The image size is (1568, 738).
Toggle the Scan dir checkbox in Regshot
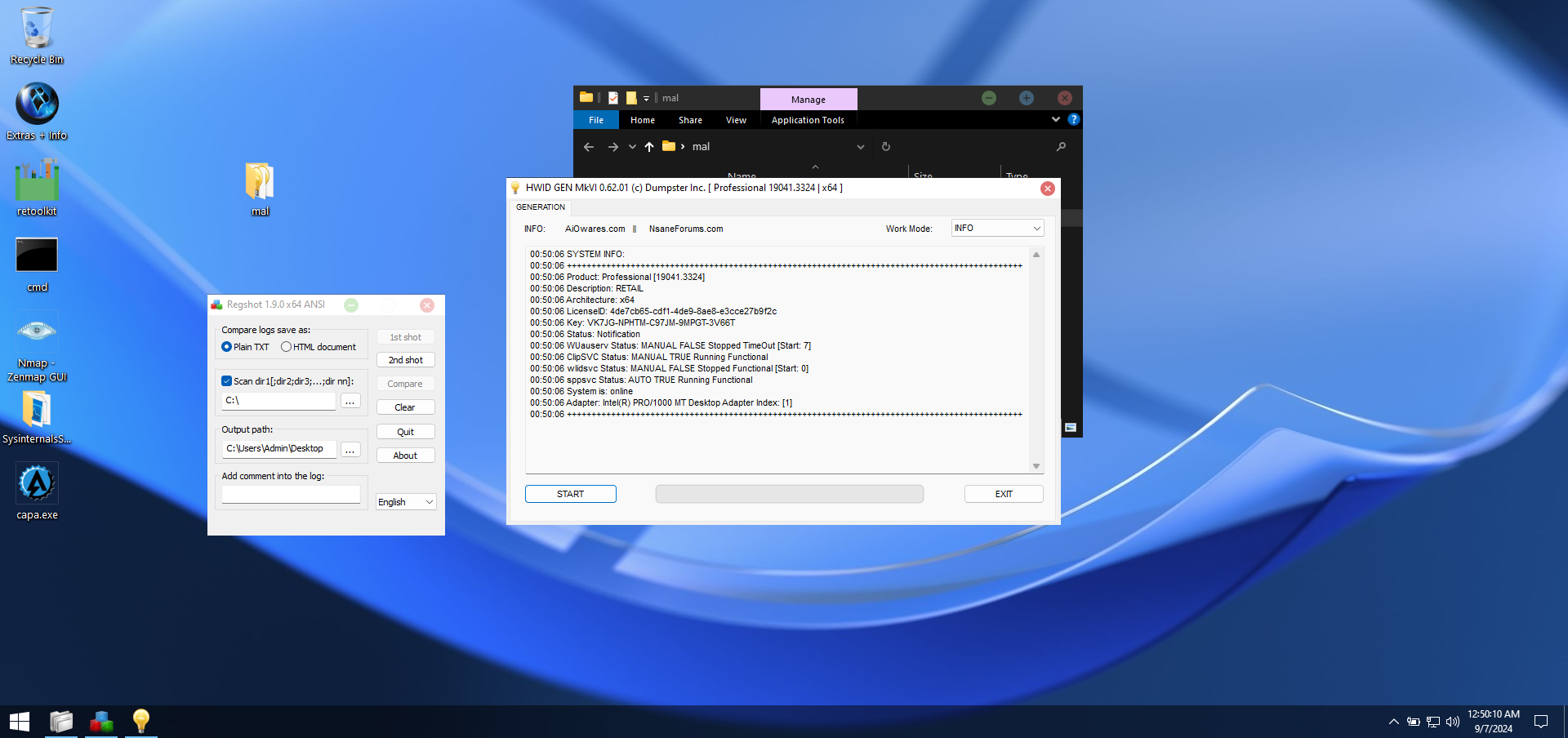[x=227, y=381]
